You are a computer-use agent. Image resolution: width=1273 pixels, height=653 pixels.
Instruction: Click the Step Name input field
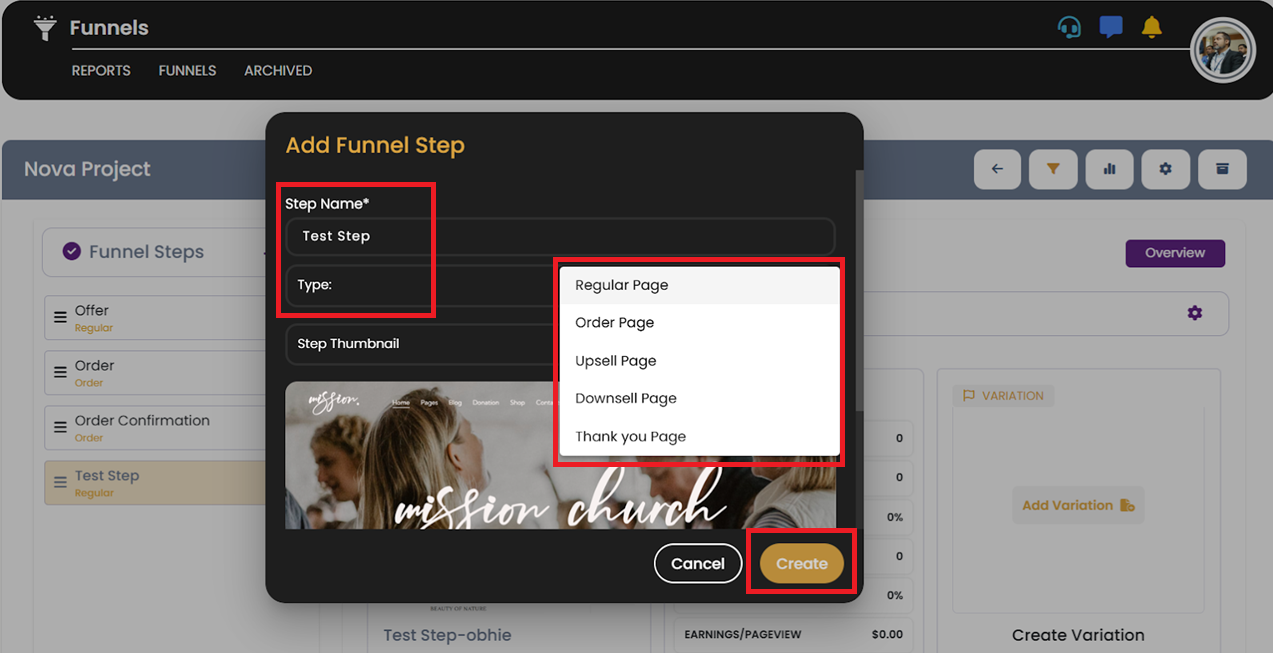coord(560,237)
